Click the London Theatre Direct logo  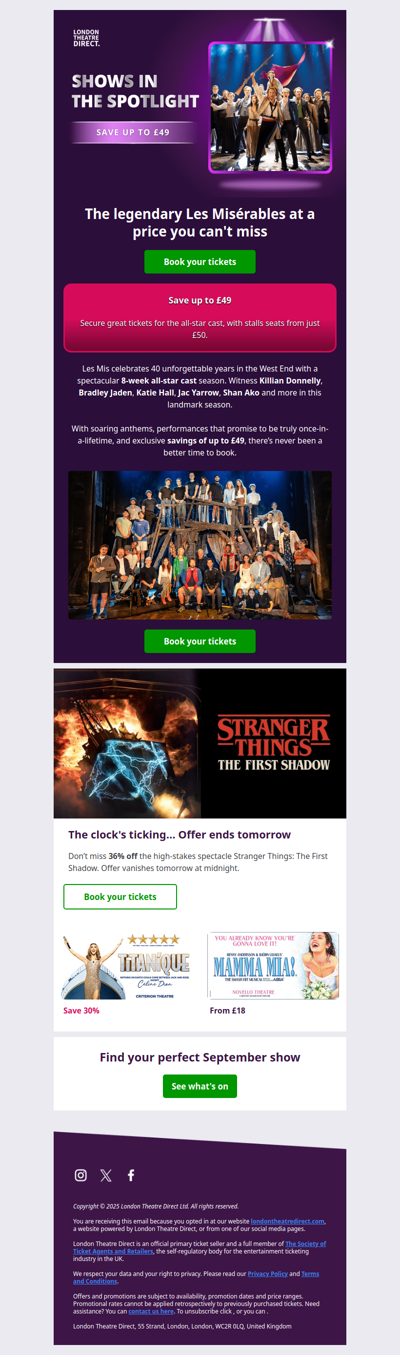(87, 38)
